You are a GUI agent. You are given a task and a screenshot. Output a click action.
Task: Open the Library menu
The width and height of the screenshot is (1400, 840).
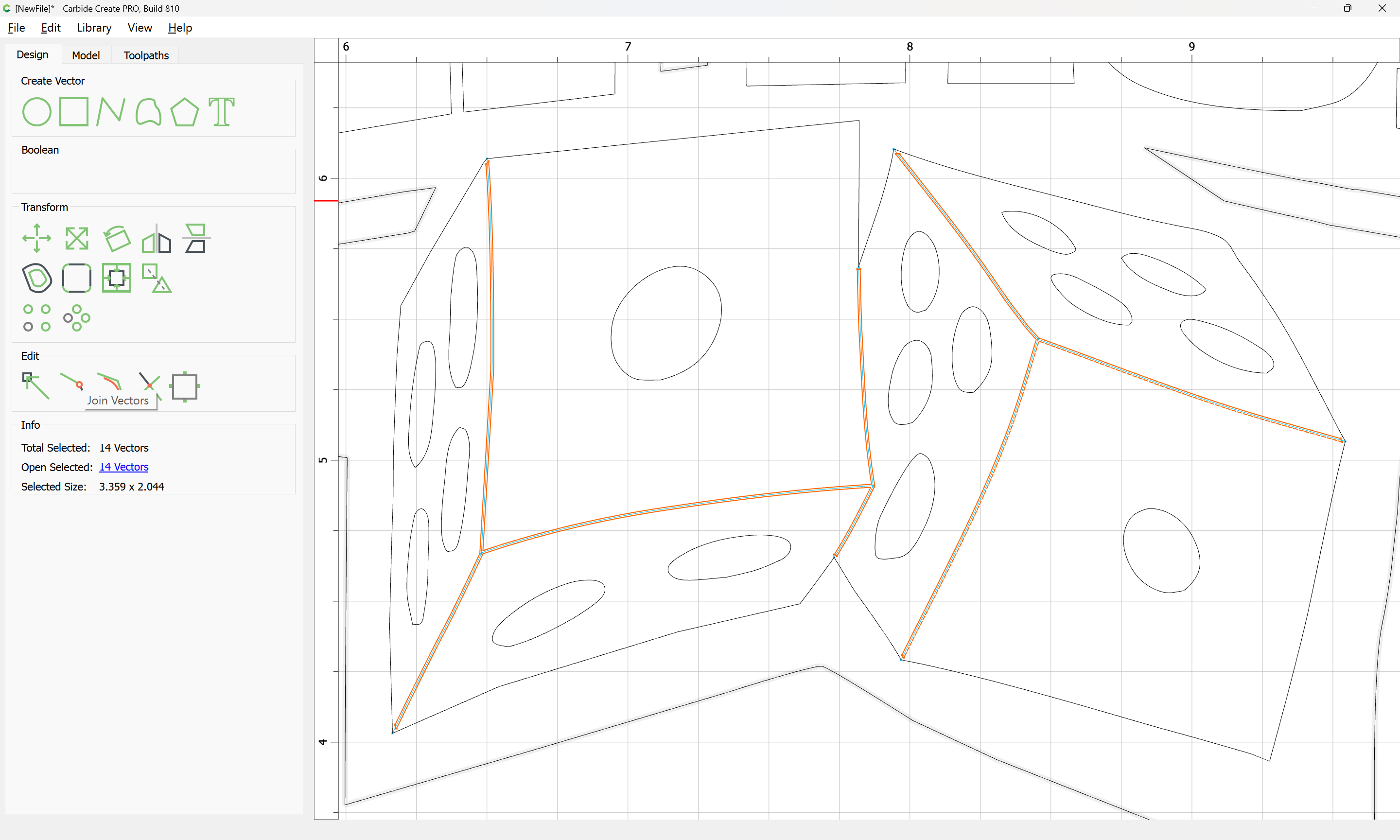[94, 28]
